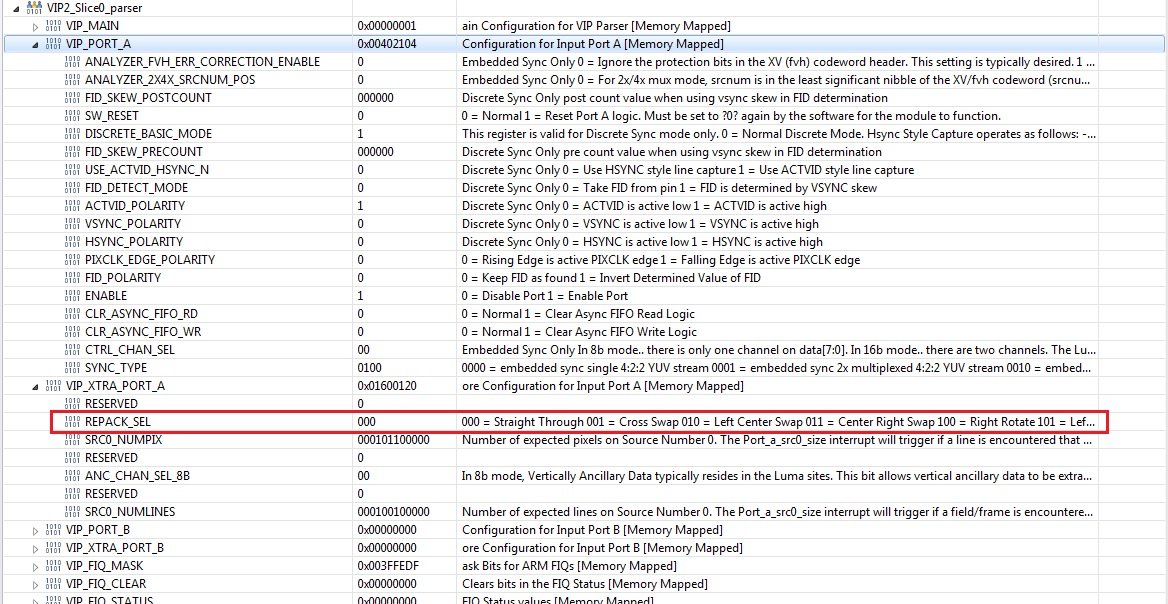Select the DISCRETE_BASIC_MODE bitfield row
Viewport: 1168px width, 604px height.
pos(584,134)
